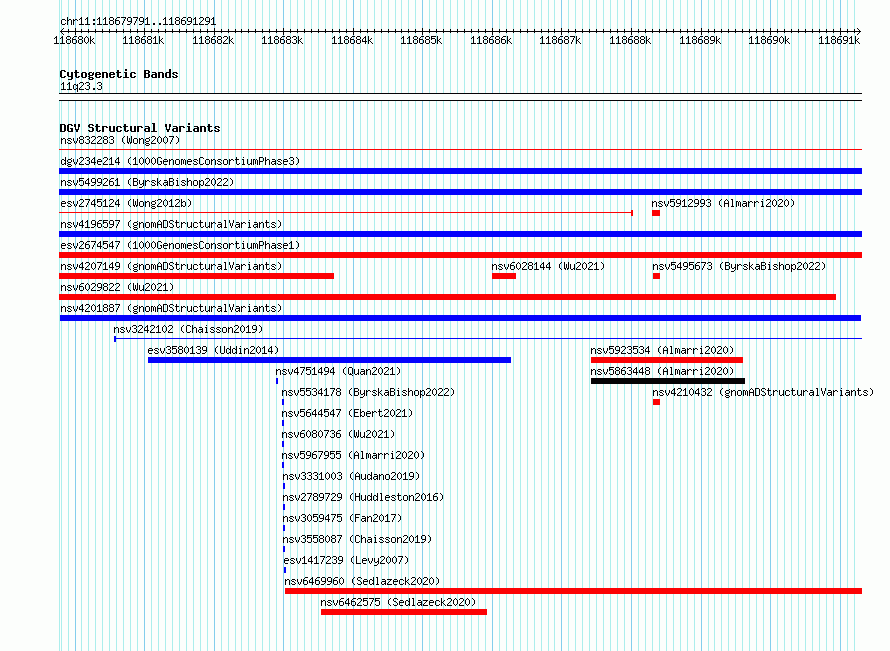Open the nsv6029822 (Wu2021) label
Screen dimensions: 890x651
point(117,287)
